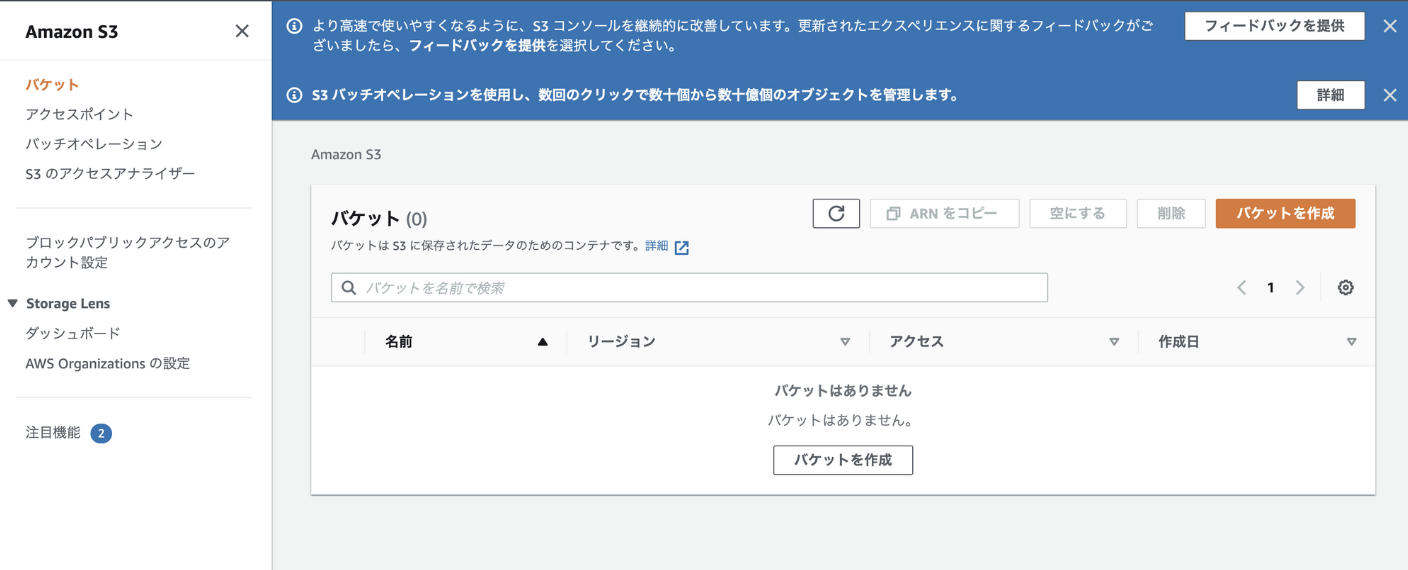Sort buckets by 名前 ascending arrow
The width and height of the screenshot is (1408, 570).
pyautogui.click(x=542, y=342)
